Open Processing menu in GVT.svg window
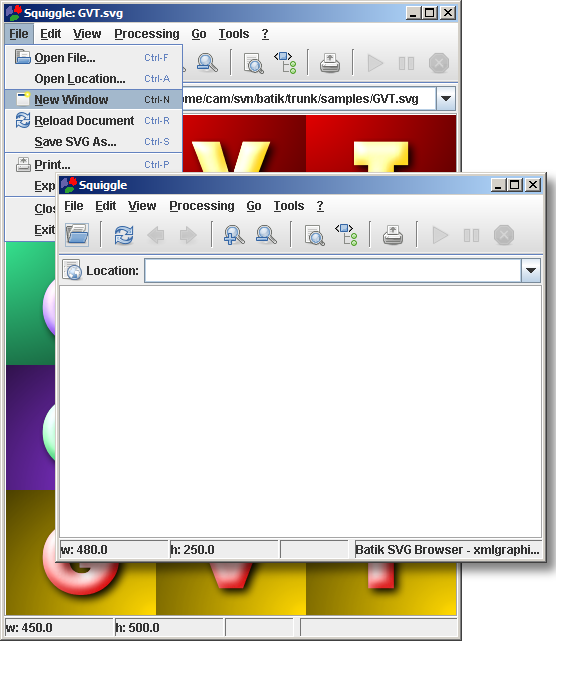Viewport: 580px width, 698px height. click(x=147, y=34)
